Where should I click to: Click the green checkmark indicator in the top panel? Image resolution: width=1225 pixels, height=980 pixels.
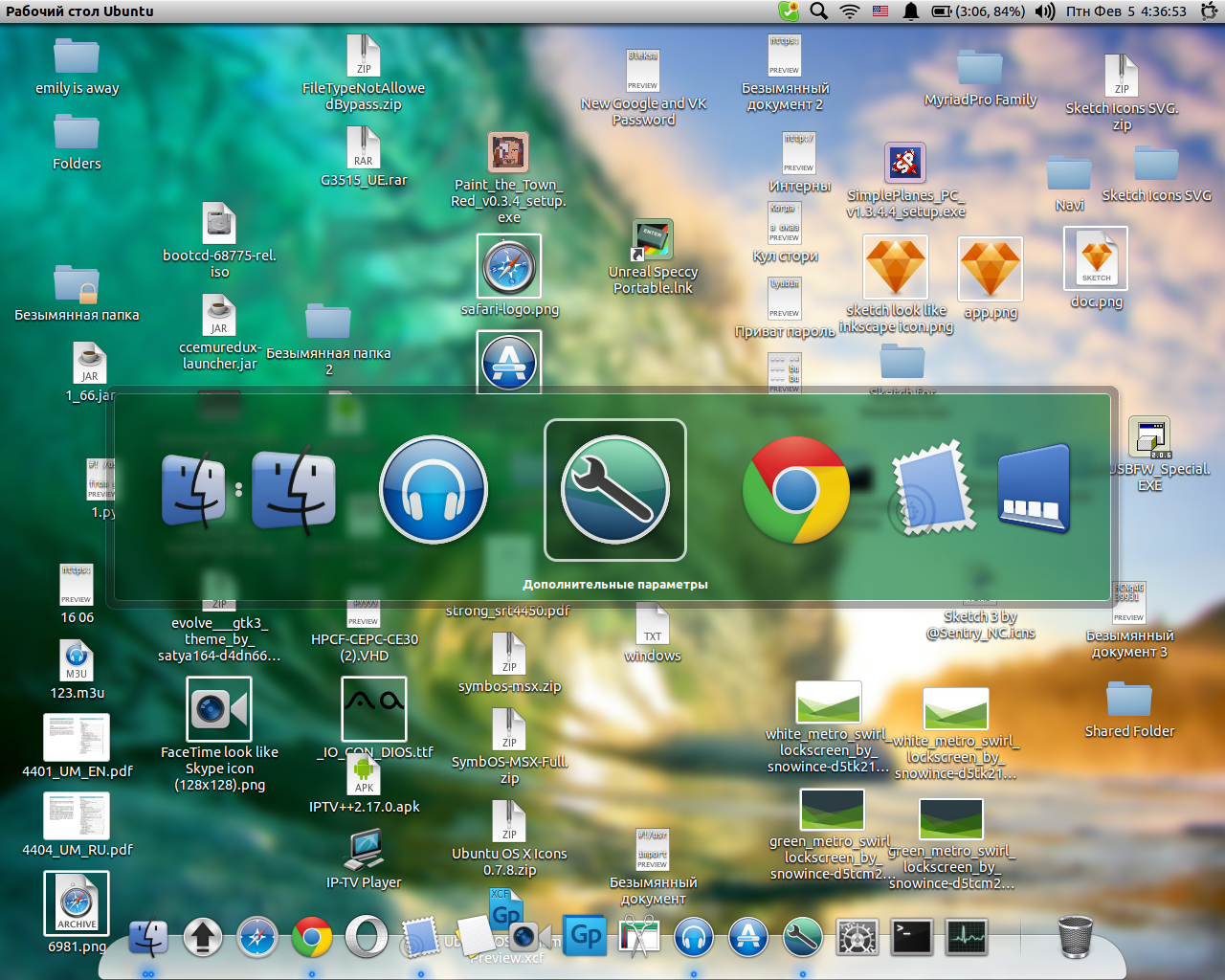tap(789, 11)
